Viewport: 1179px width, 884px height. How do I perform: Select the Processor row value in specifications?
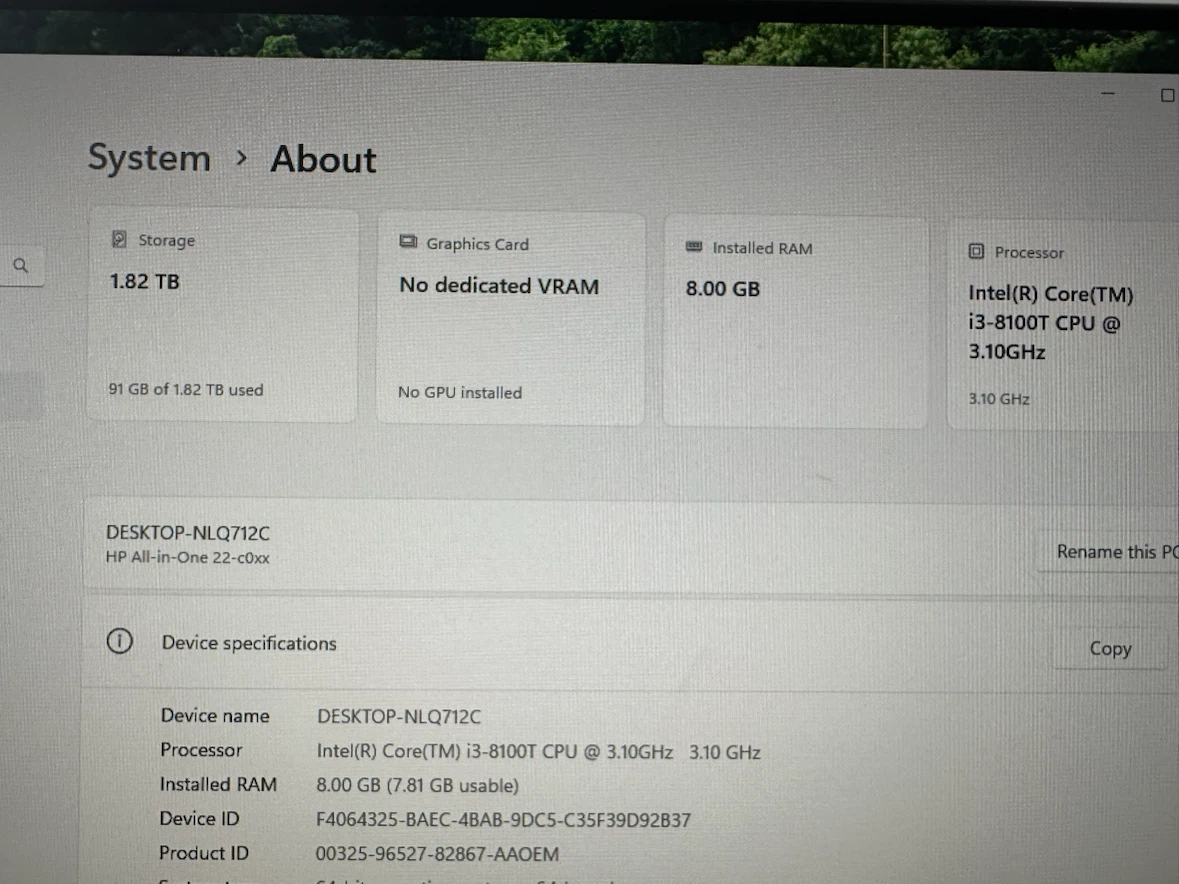tap(538, 752)
